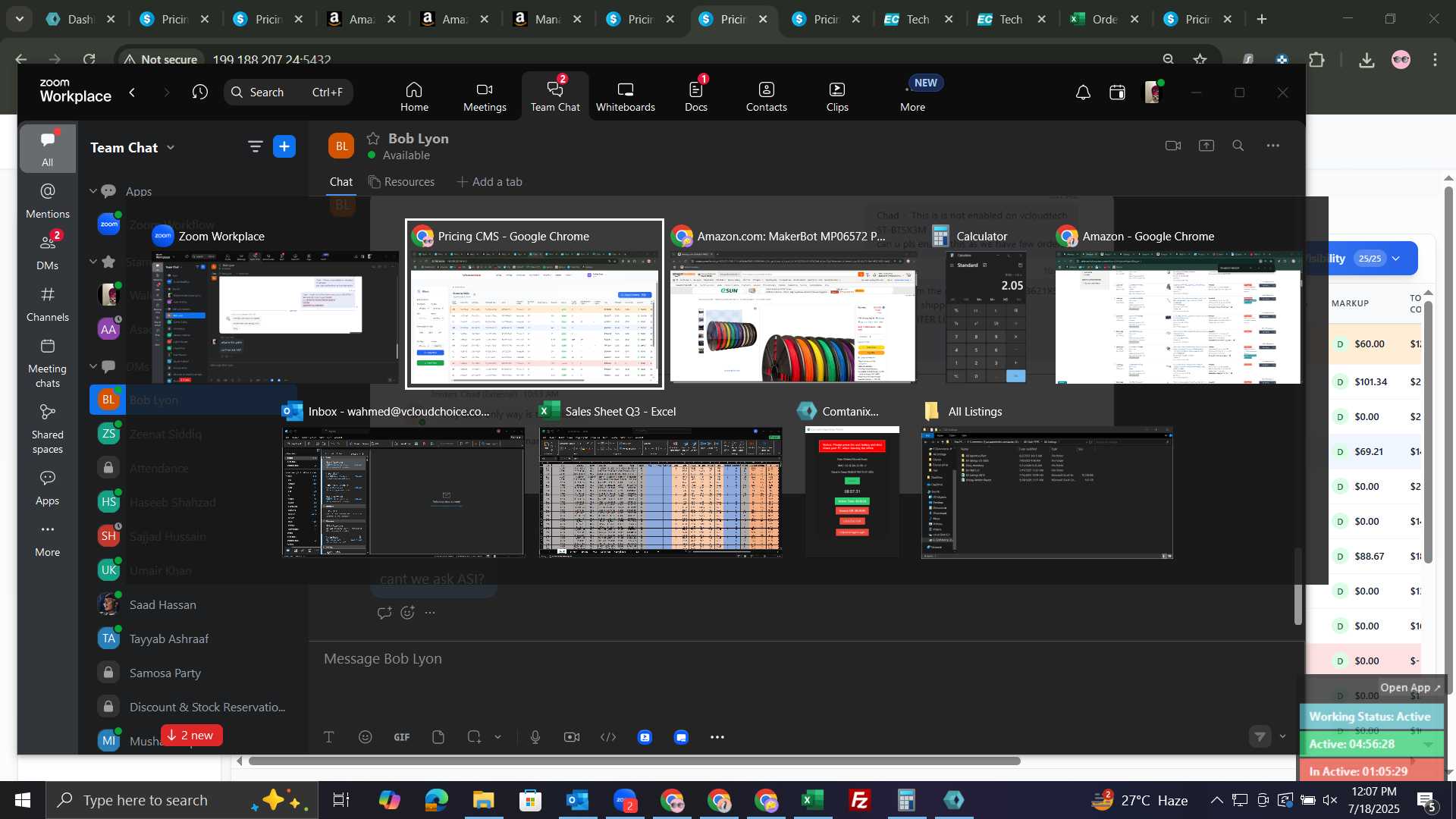This screenshot has width=1456, height=819.
Task: Insert a code snippet
Action: (x=608, y=737)
